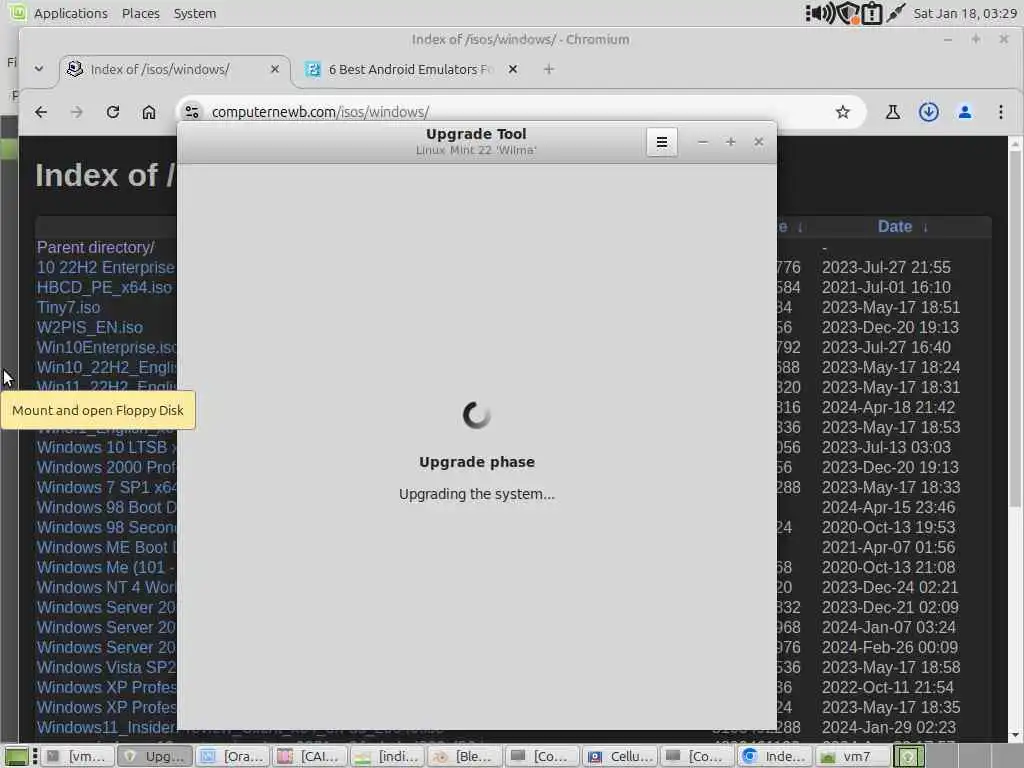View site information icon in address bar

coord(191,112)
